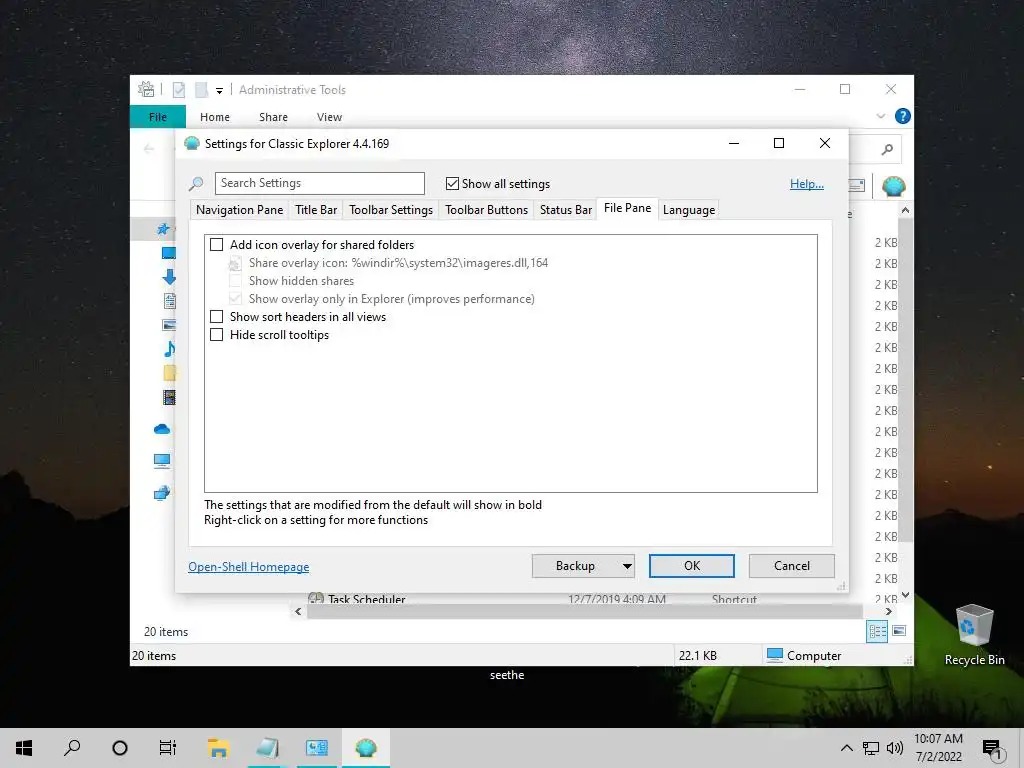The width and height of the screenshot is (1024, 768).
Task: Click the Classic Explorer shell icon in the title bar
Action: 191,144
